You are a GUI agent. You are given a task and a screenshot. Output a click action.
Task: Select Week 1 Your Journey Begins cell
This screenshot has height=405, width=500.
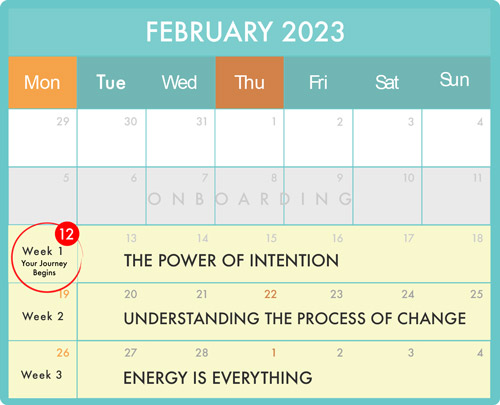[44, 262]
